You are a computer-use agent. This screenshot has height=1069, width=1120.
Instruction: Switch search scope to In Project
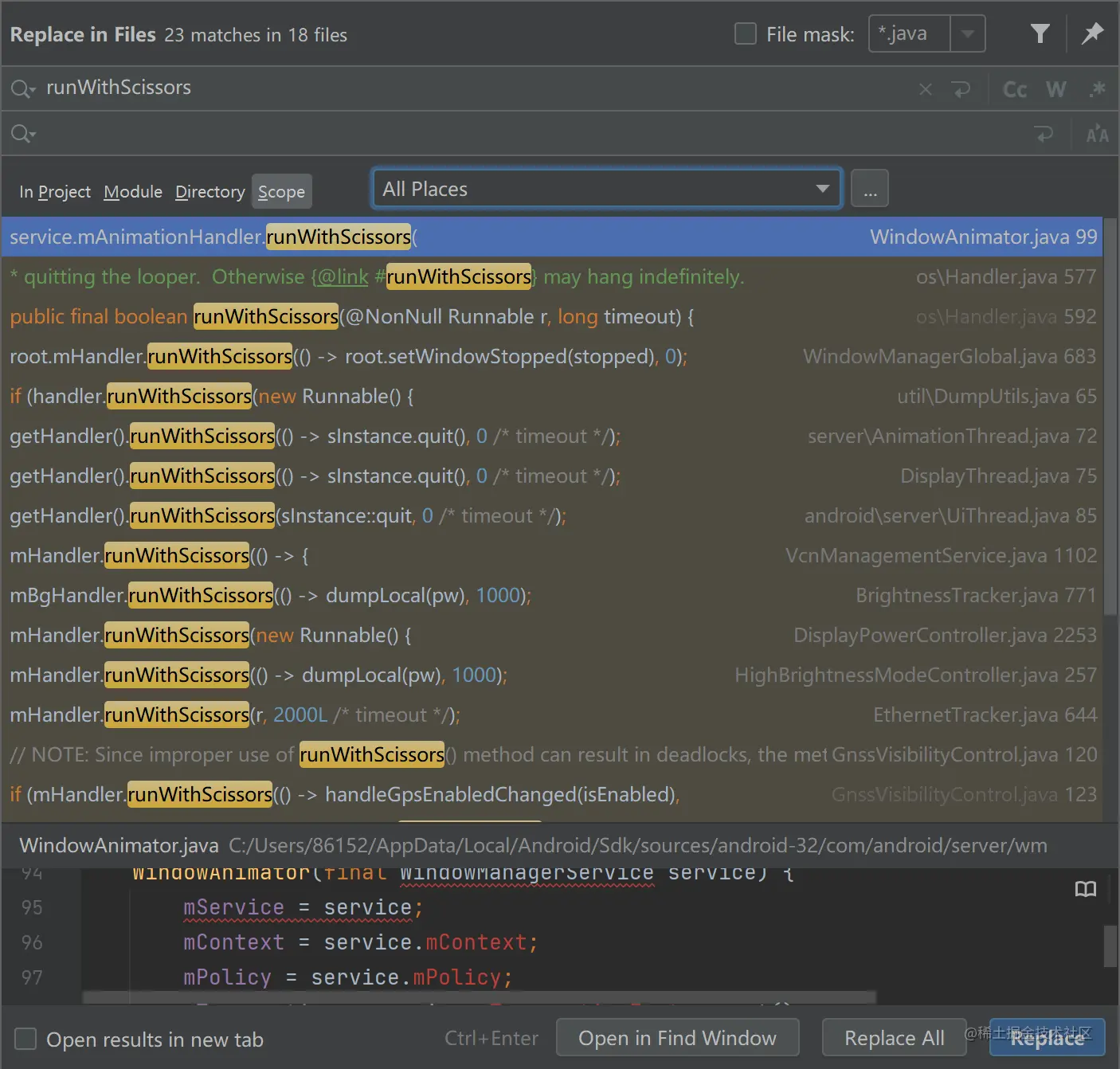point(55,192)
